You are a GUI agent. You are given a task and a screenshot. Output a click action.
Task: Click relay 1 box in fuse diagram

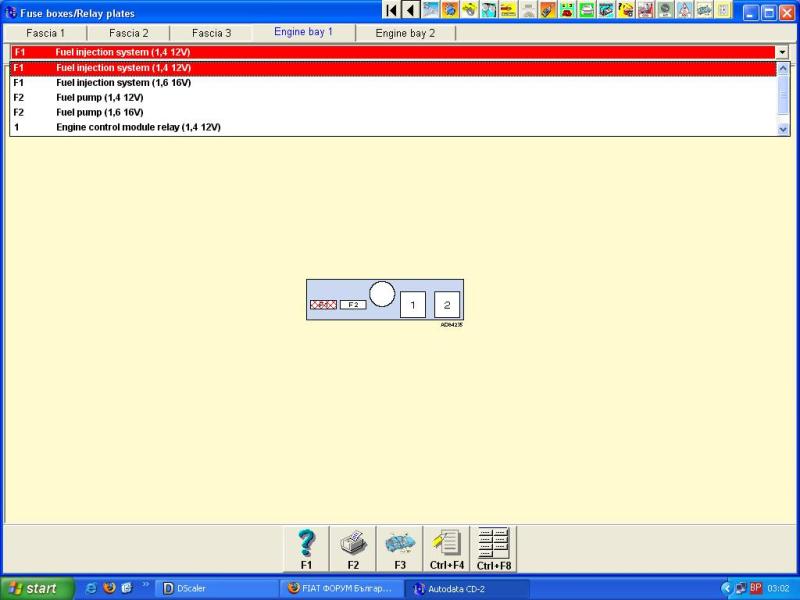coord(412,305)
